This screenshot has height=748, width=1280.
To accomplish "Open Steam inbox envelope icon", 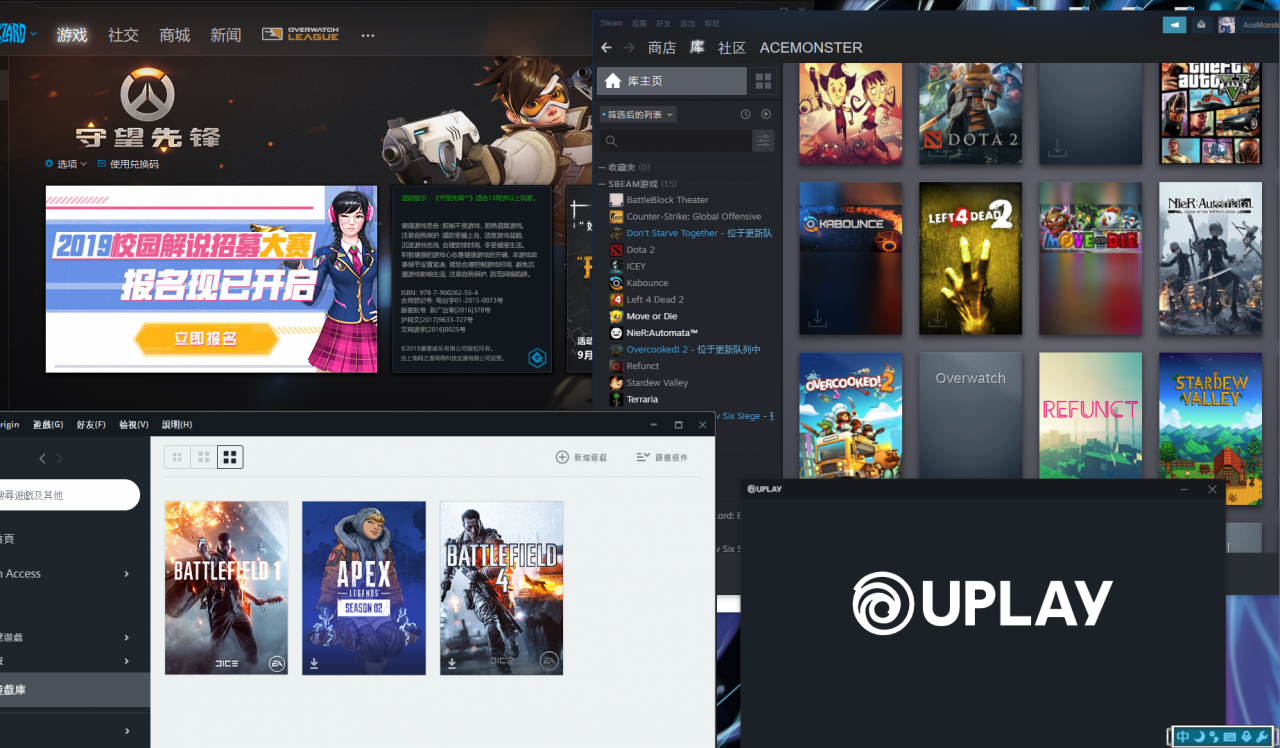I will 1201,25.
